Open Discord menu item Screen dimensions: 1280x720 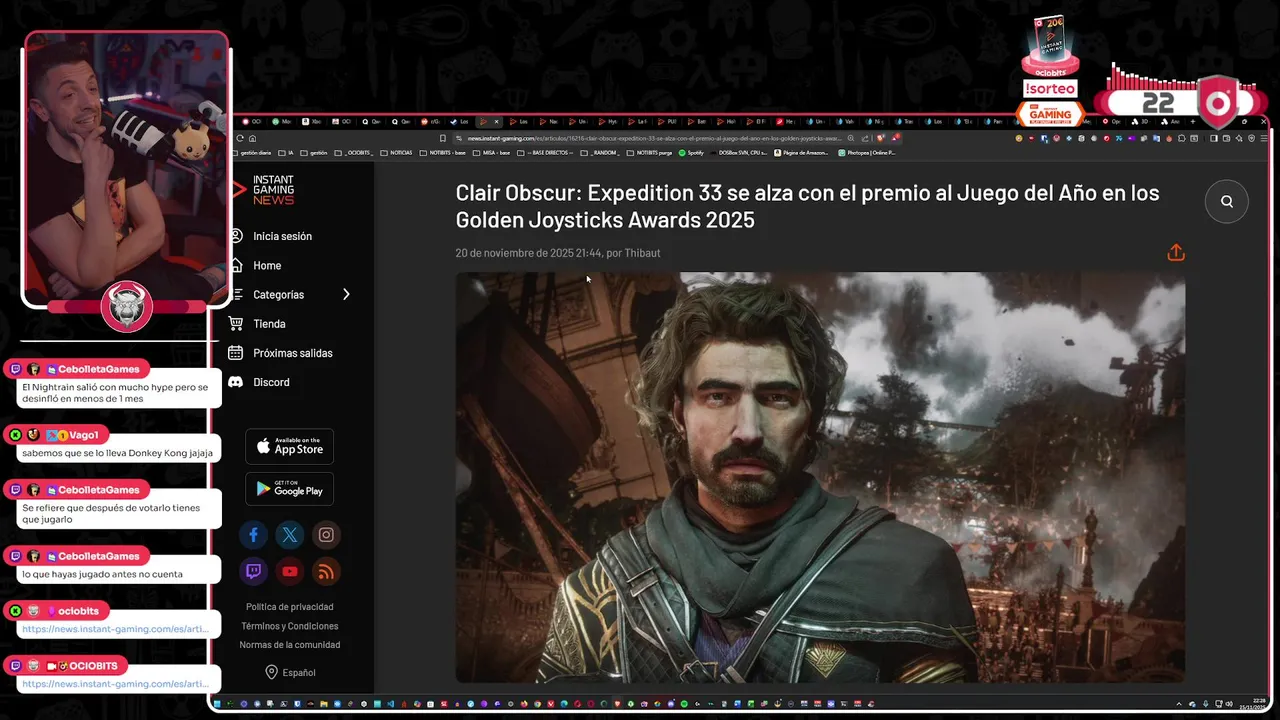coord(271,382)
